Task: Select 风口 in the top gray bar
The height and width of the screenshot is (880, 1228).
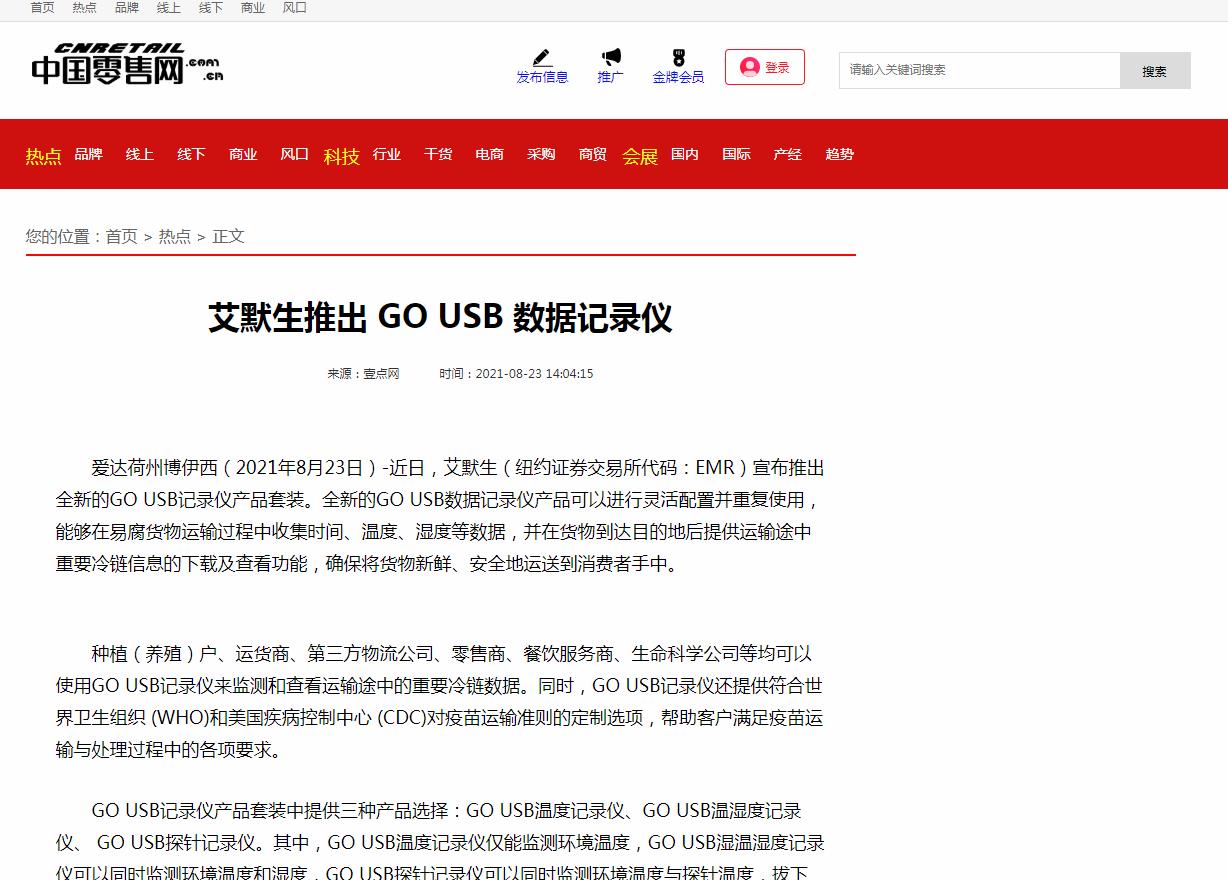Action: tap(295, 8)
